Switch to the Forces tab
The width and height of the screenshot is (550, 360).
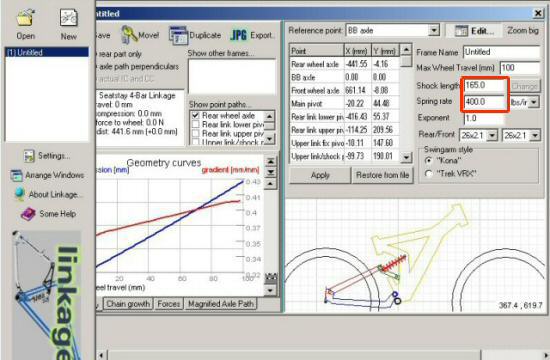click(168, 304)
